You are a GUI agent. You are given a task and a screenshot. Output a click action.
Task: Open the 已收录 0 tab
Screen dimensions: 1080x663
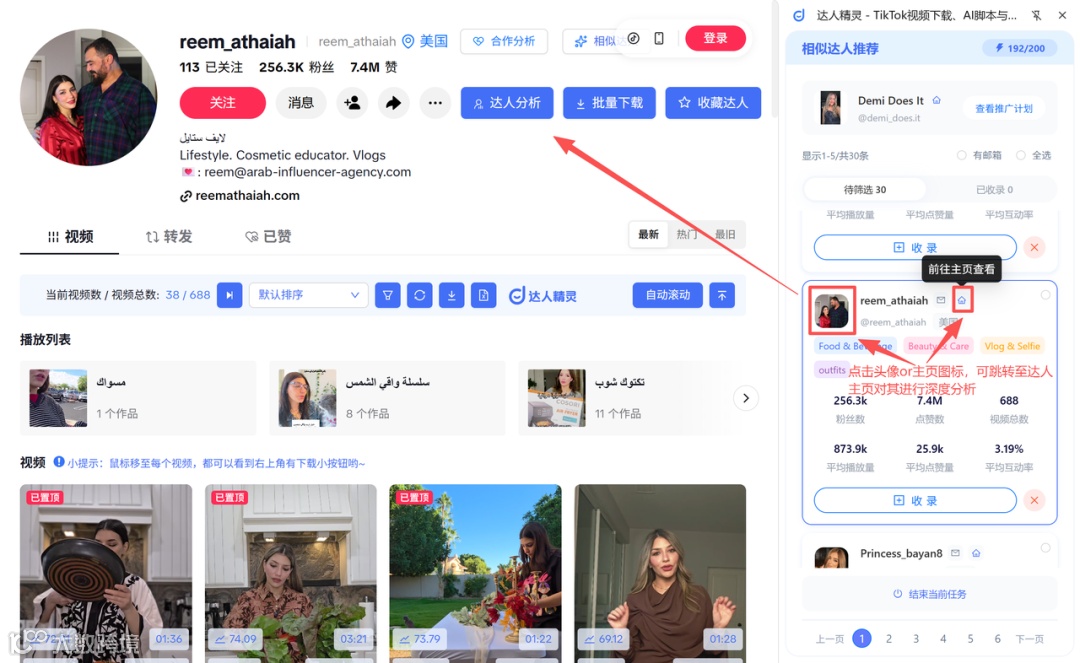click(994, 189)
